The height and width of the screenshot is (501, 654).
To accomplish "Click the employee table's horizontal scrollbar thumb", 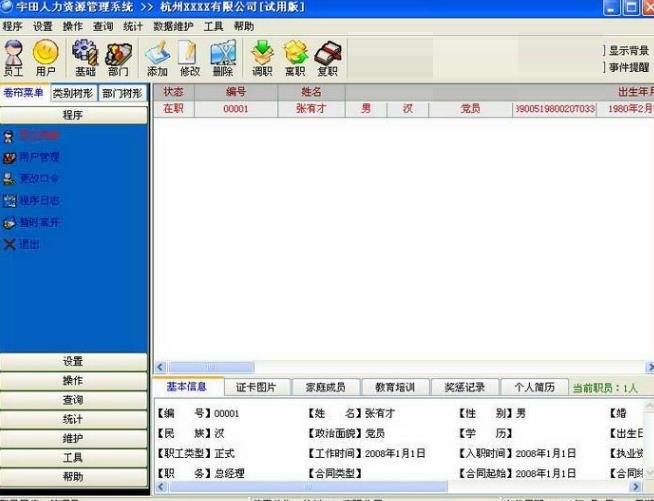I will tap(211, 367).
